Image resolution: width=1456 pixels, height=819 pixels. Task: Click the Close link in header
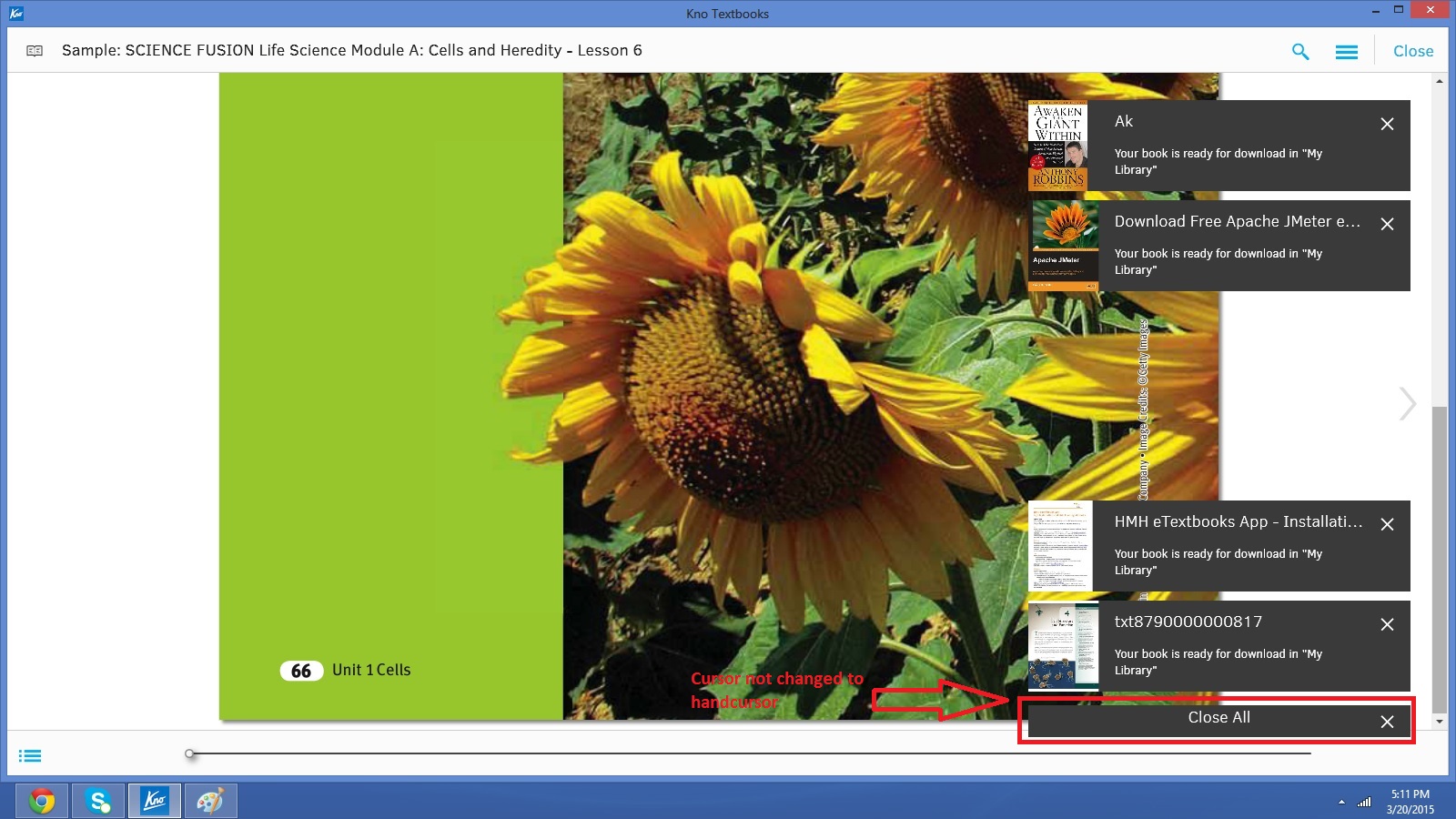(1413, 51)
